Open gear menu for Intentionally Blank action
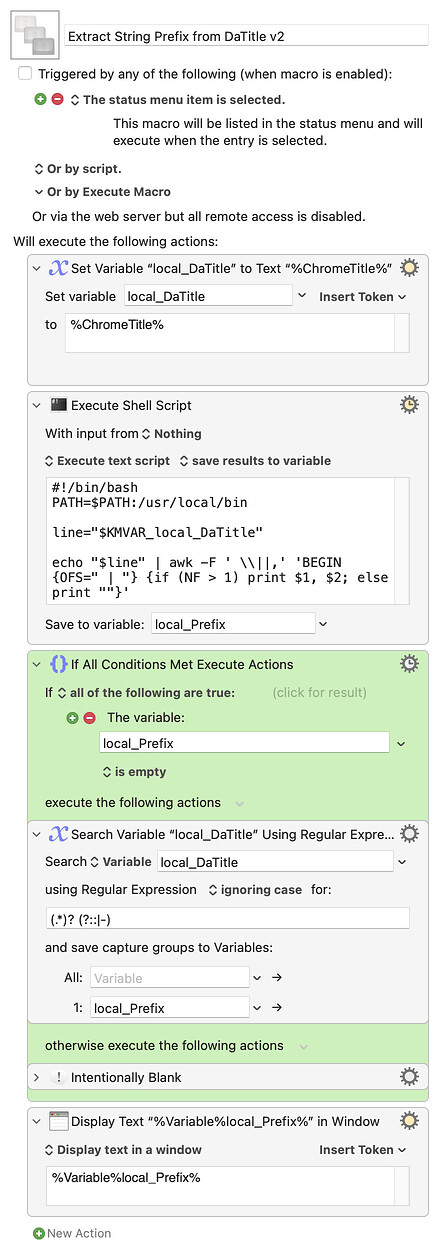 point(409,1077)
